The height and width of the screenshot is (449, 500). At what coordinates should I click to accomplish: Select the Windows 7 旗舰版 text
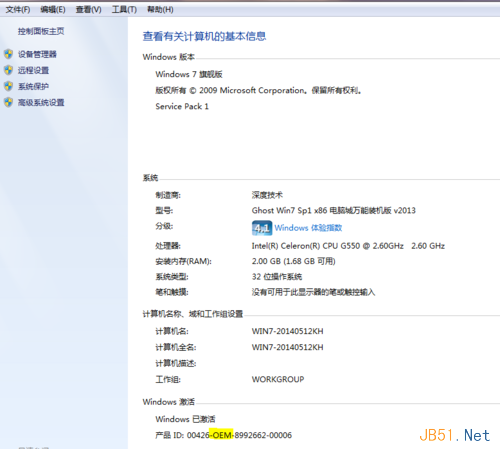189,74
